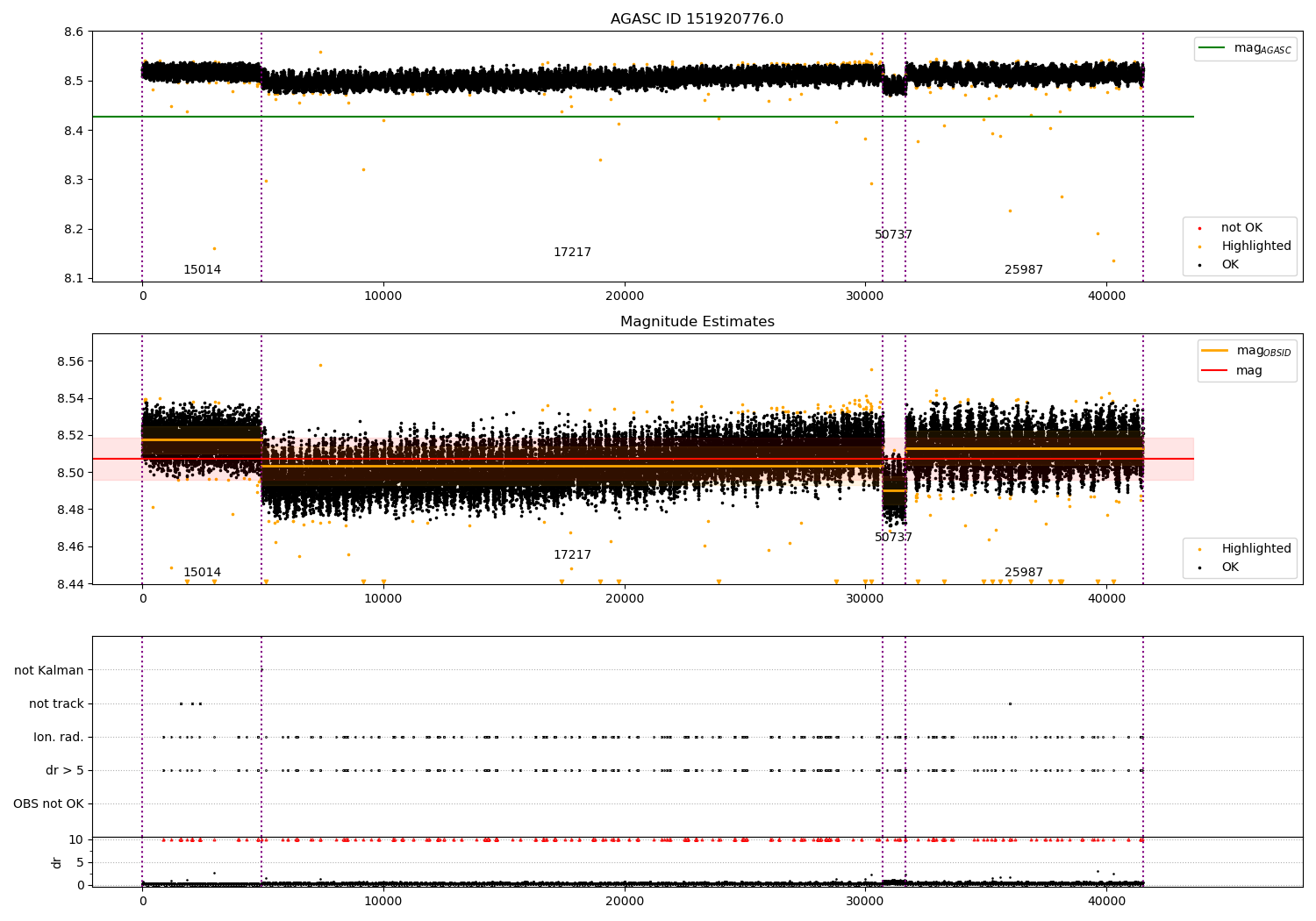This screenshot has height=921, width=1316.
Task: Click the '5' tick on the dr axis
Action: (81, 863)
